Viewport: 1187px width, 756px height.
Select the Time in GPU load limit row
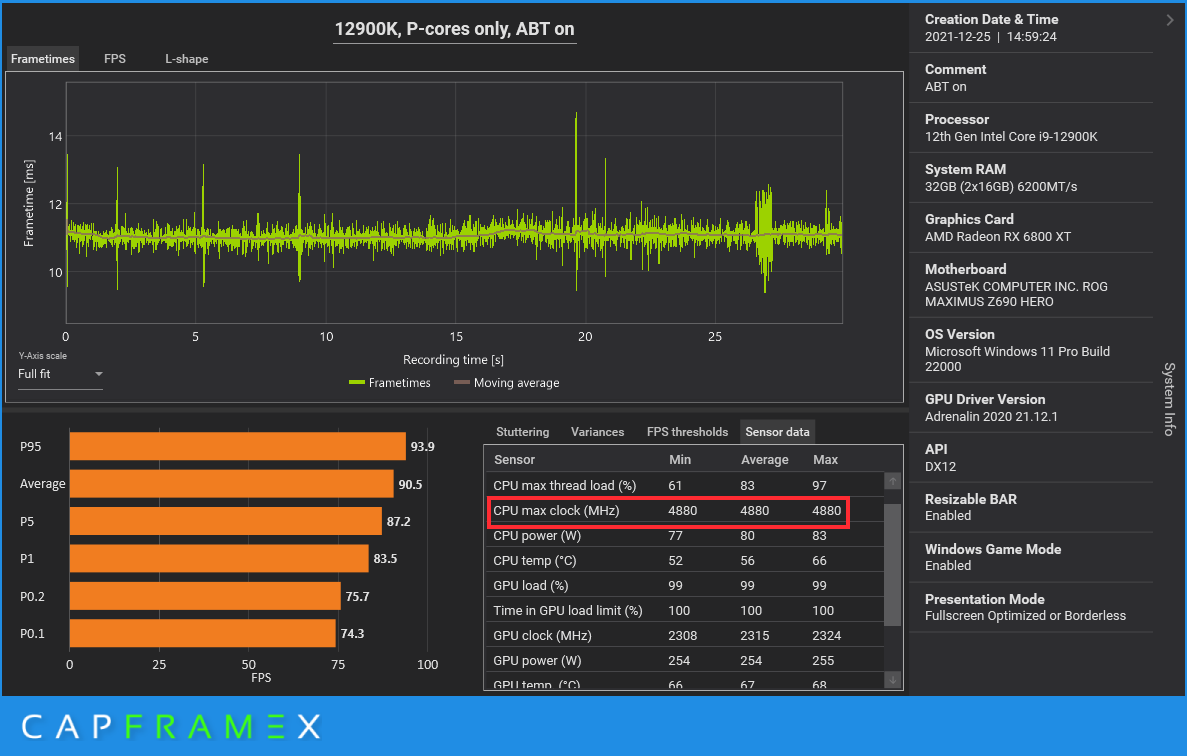click(x=684, y=610)
